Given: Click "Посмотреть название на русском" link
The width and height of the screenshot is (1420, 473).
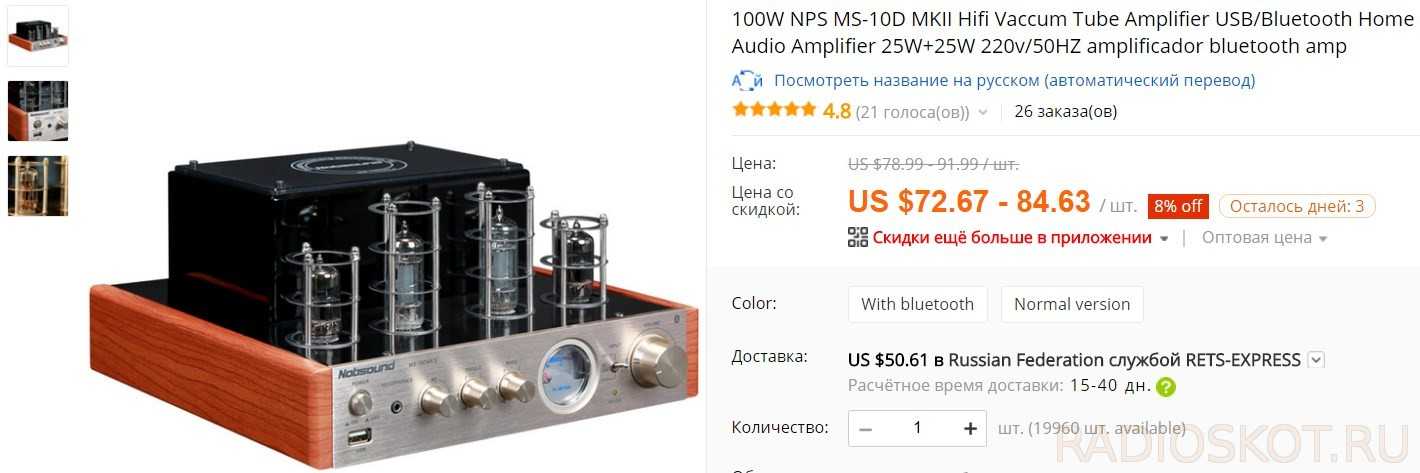Looking at the screenshot, I should tap(1014, 80).
